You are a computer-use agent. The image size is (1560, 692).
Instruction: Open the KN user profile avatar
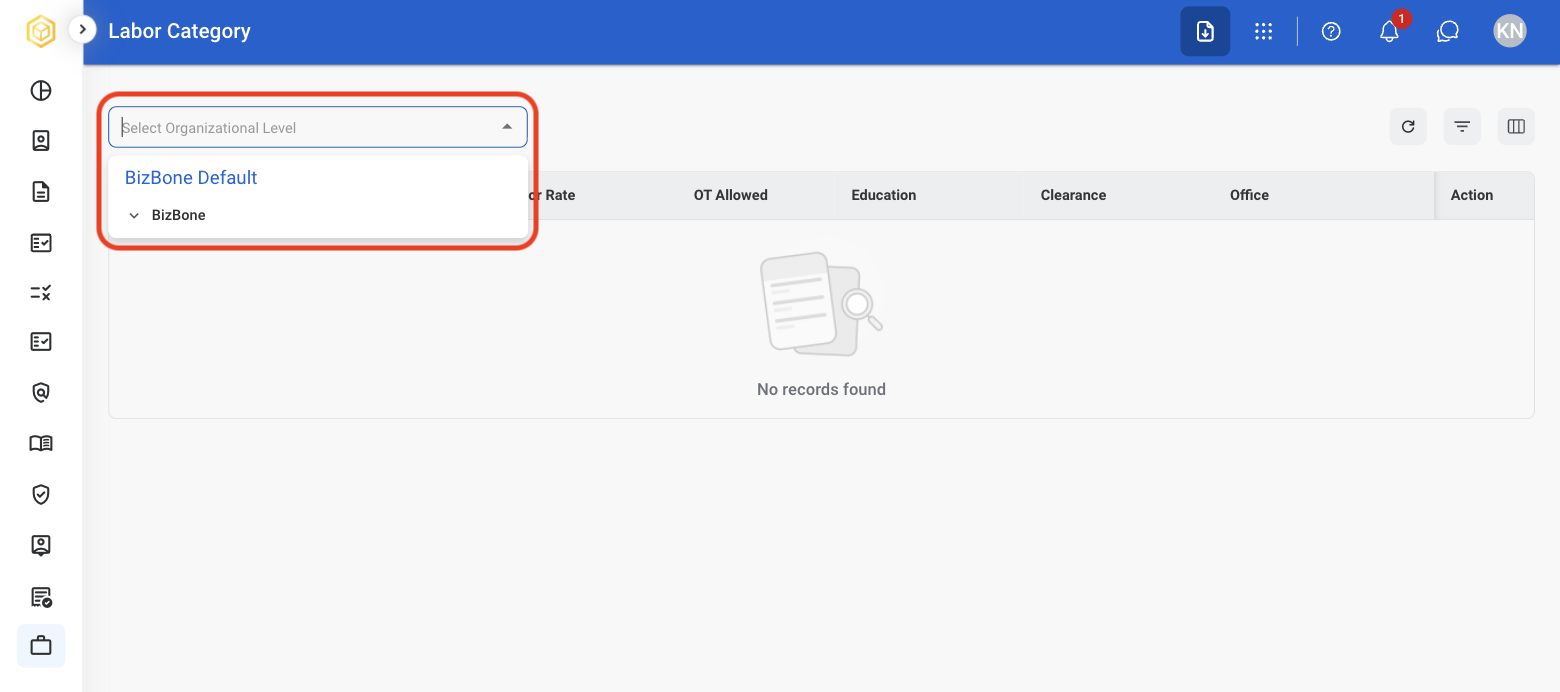click(x=1510, y=31)
